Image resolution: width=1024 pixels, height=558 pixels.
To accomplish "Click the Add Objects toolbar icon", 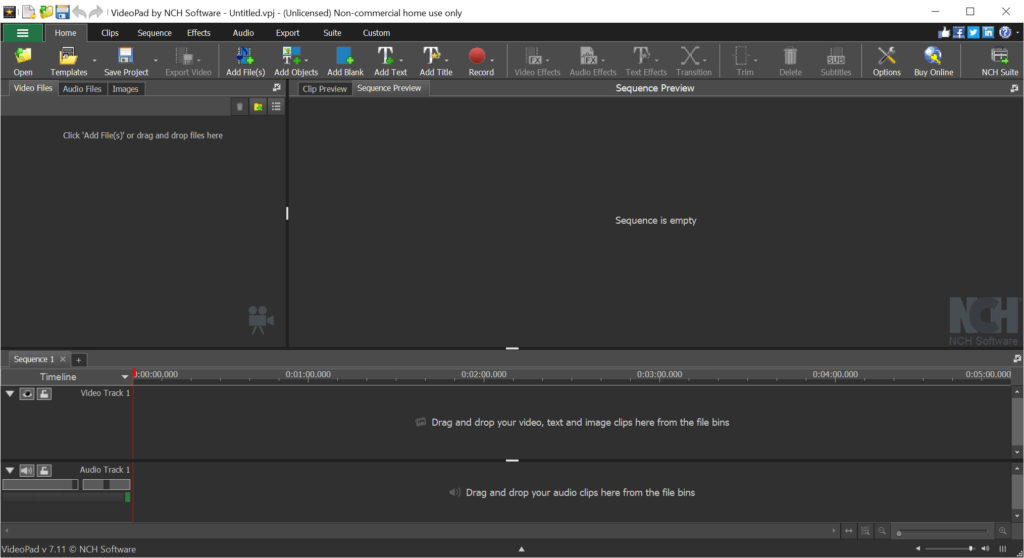I will pyautogui.click(x=295, y=61).
